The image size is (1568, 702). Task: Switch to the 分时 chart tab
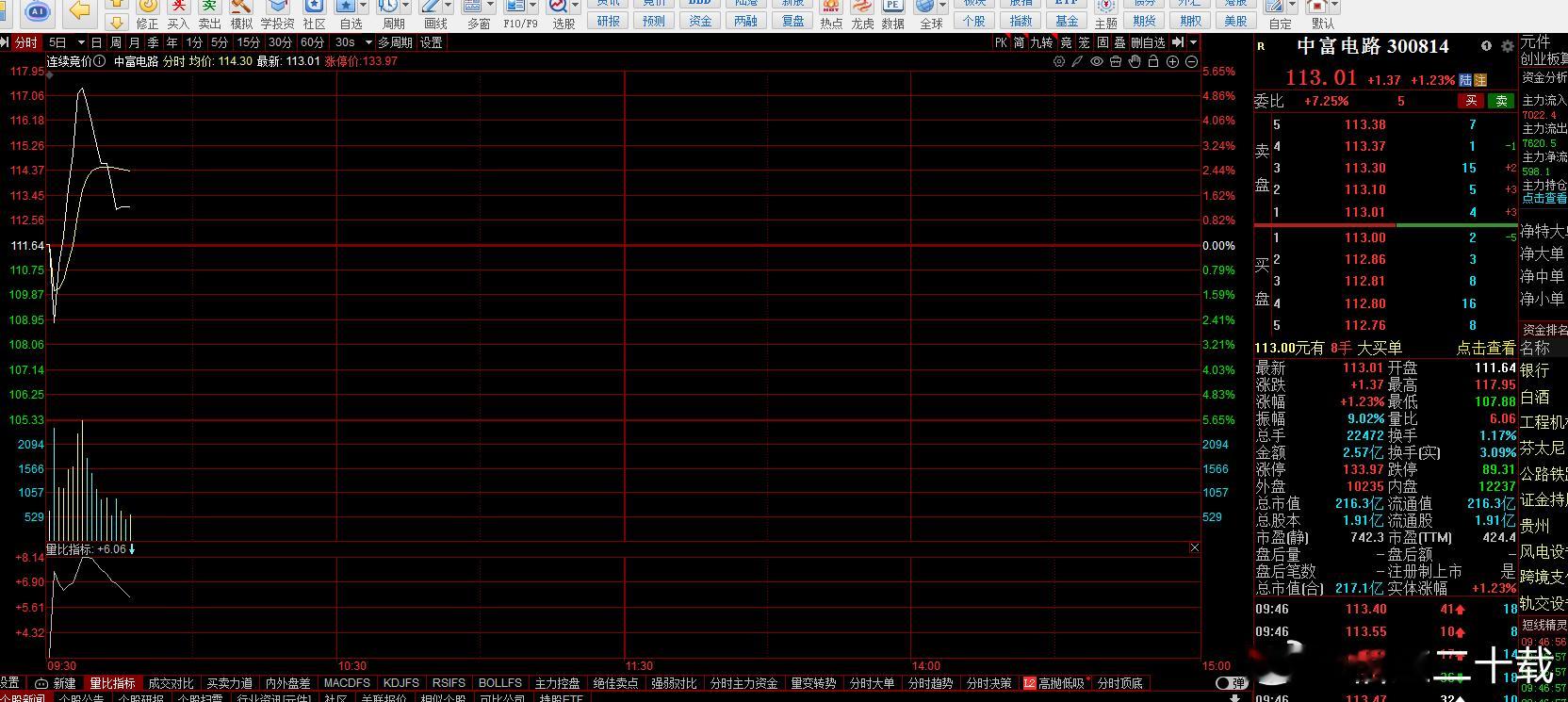25,42
